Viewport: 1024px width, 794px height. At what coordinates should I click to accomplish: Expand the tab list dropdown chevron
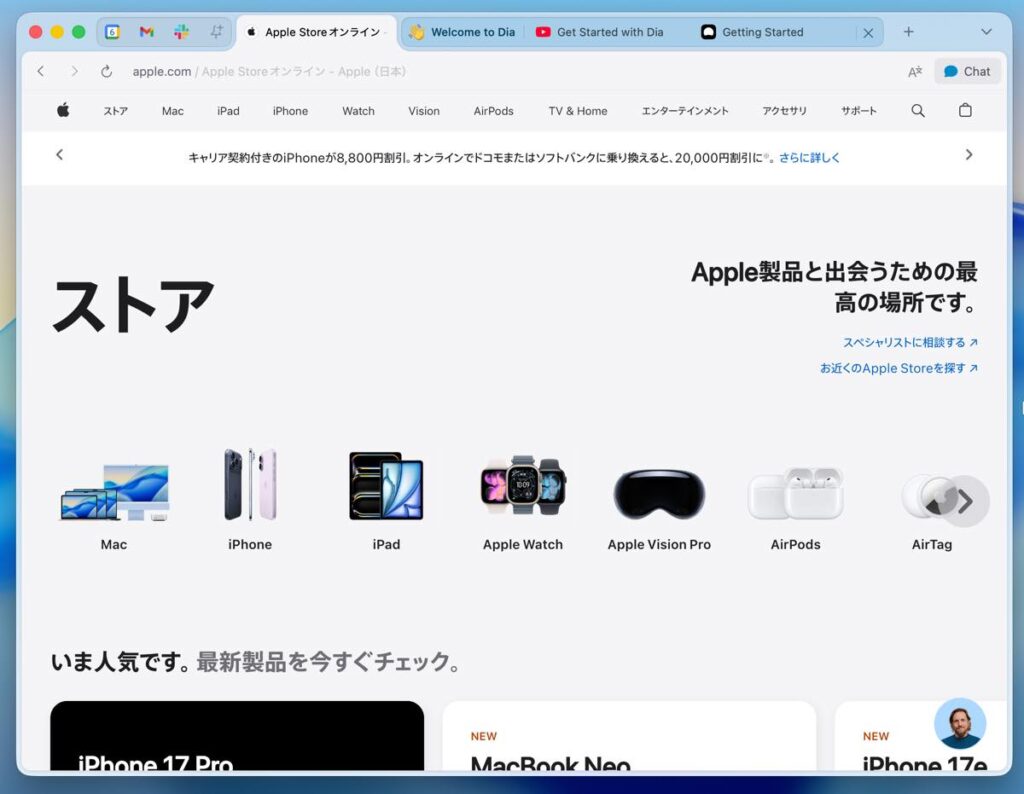[986, 32]
